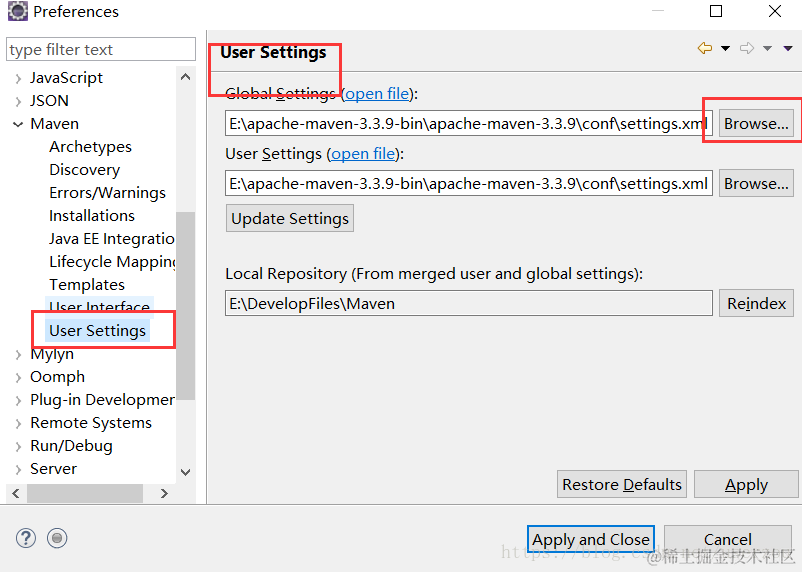Select Java EE Integration item

pyautogui.click(x=112, y=239)
